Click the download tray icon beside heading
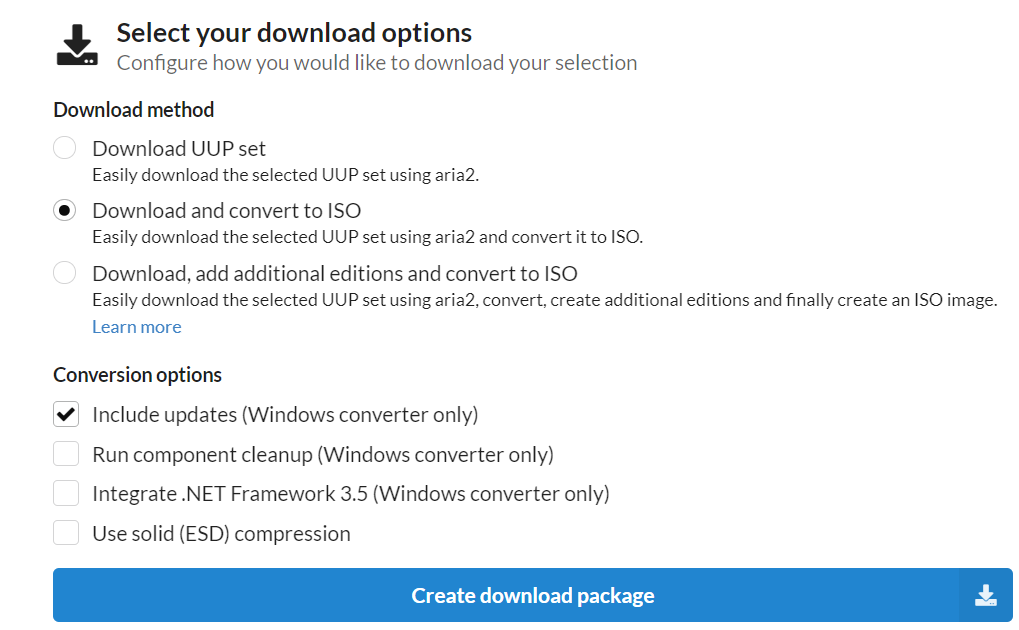Screen dimensions: 1019x630 click(x=77, y=46)
